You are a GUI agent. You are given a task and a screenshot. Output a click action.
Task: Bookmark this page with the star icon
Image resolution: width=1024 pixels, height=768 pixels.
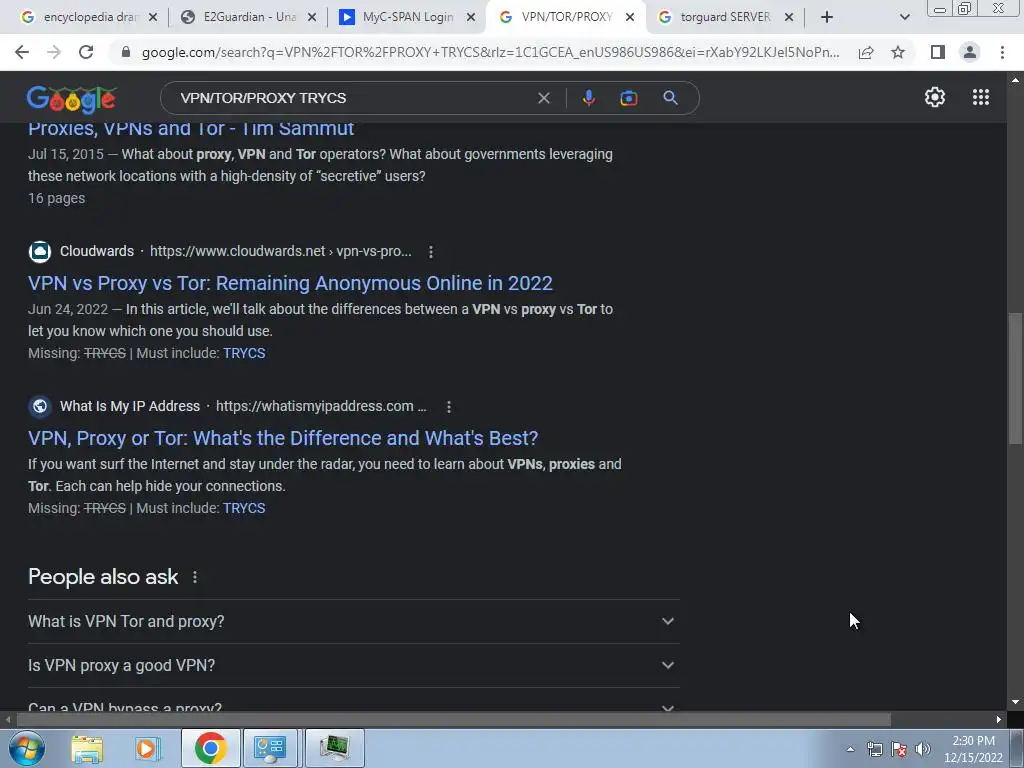click(898, 52)
